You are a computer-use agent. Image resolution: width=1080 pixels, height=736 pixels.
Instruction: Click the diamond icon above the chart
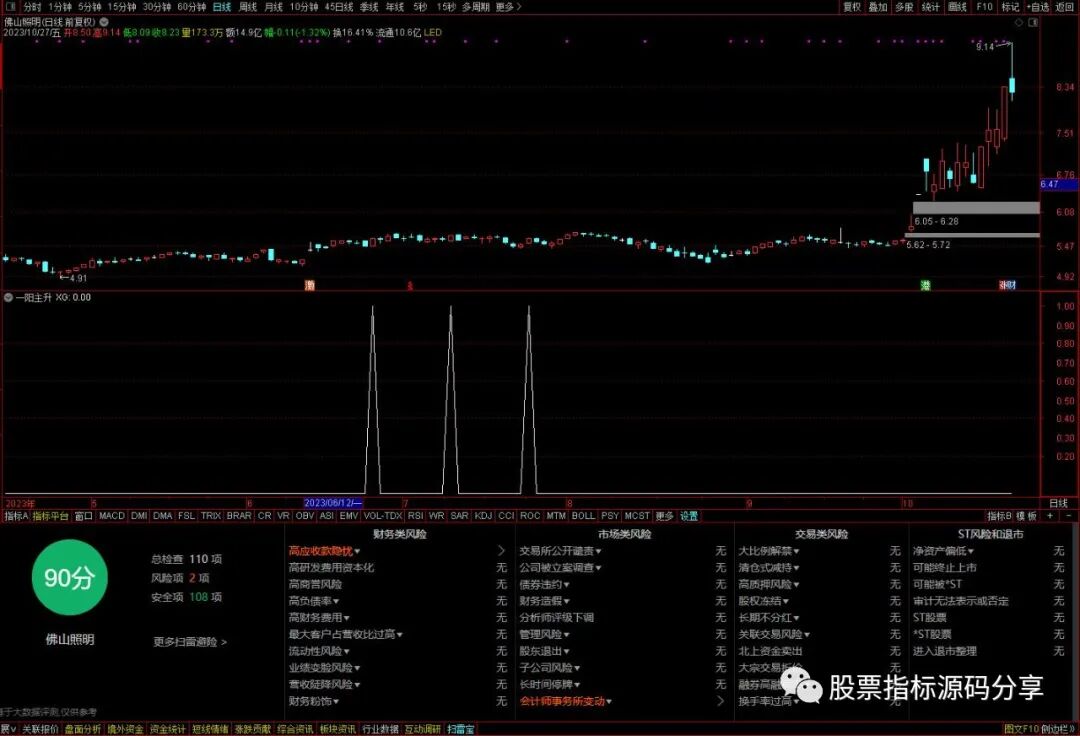[x=1019, y=22]
